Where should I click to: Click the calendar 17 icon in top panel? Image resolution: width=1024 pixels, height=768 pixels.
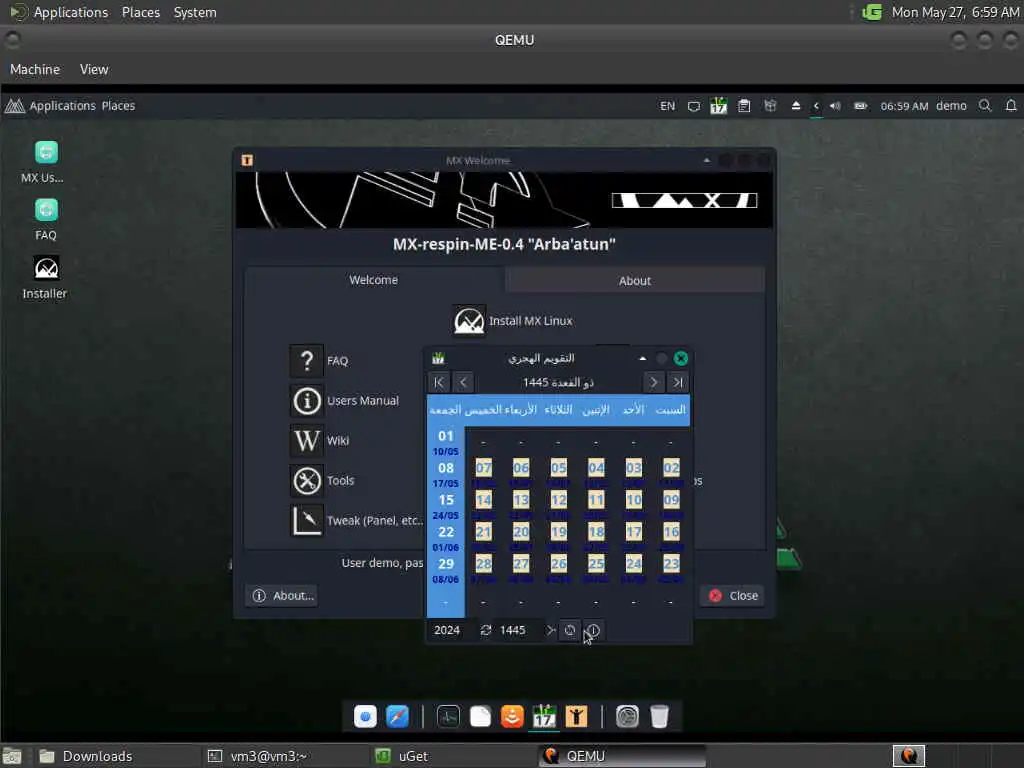pos(718,106)
